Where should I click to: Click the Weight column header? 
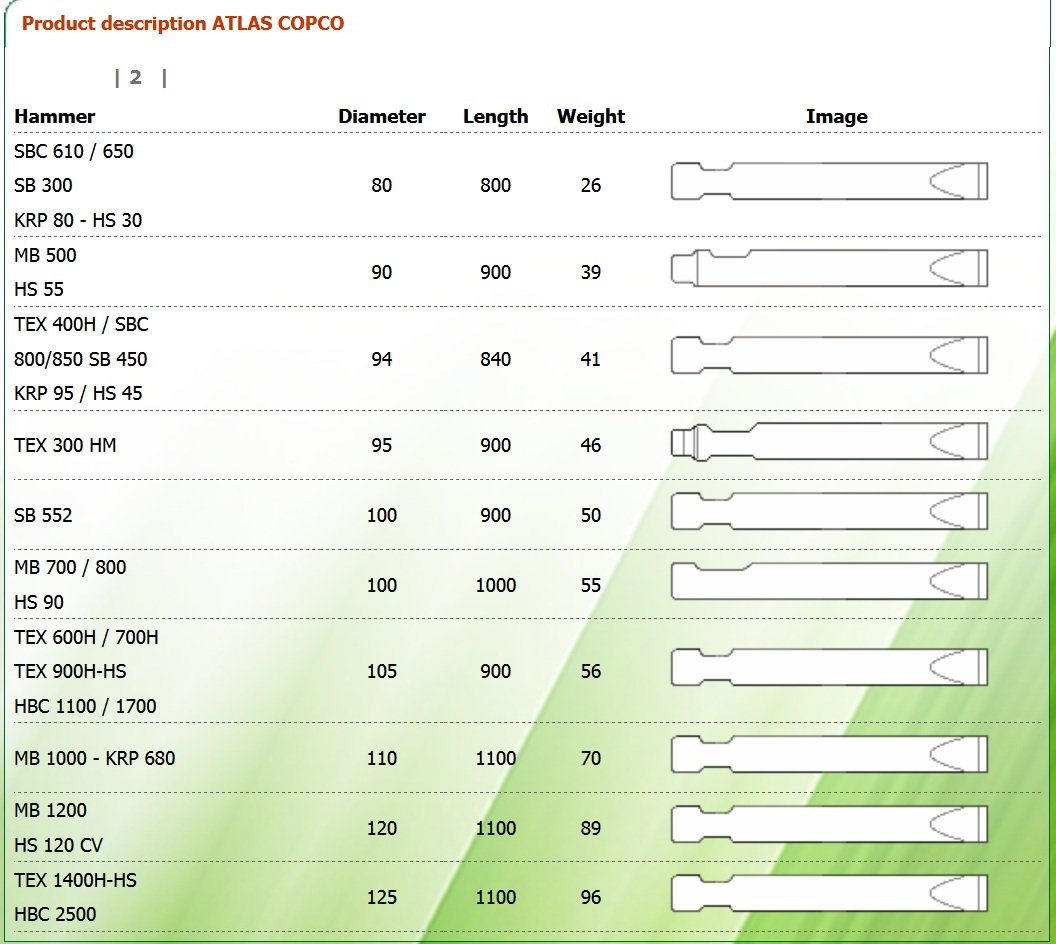click(591, 116)
